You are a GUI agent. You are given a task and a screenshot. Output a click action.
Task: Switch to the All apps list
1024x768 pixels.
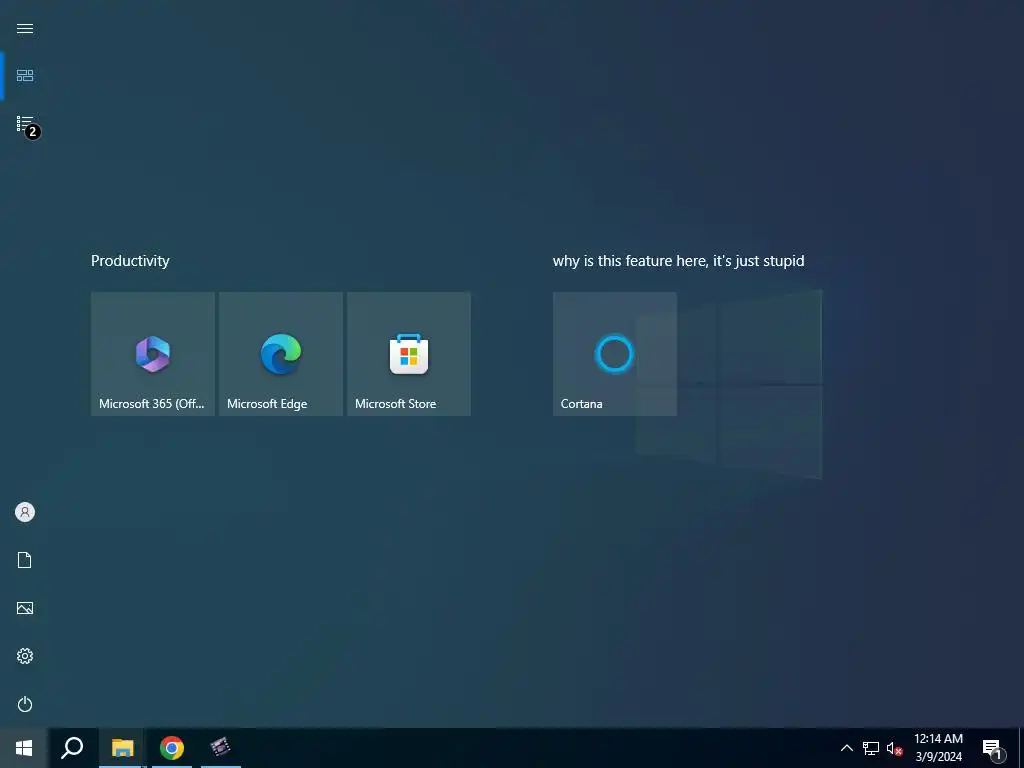click(x=25, y=123)
